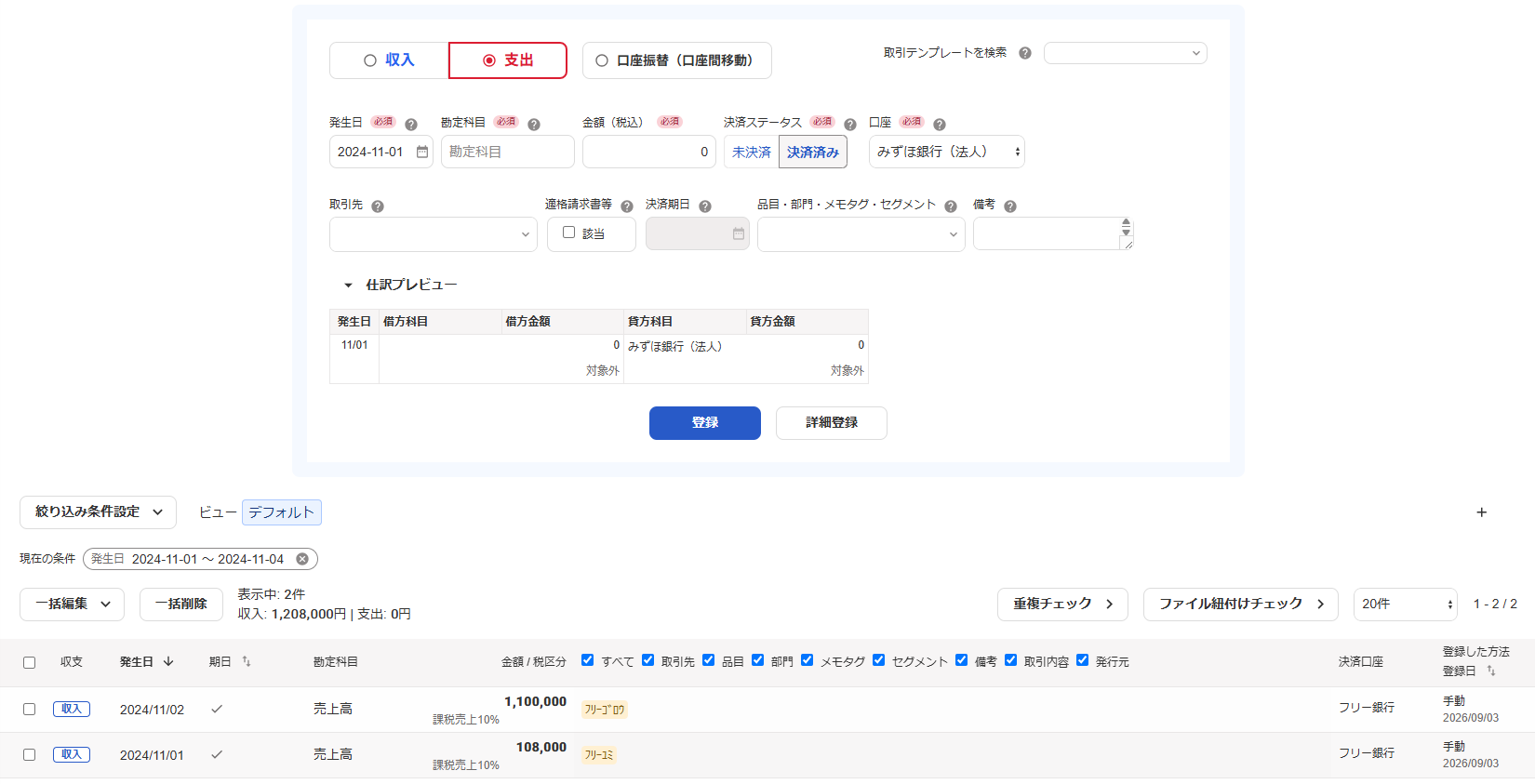Screen dimensions: 1535x784
Task: Select 口座振替（口座間移動） radio option
Action: coord(677,60)
